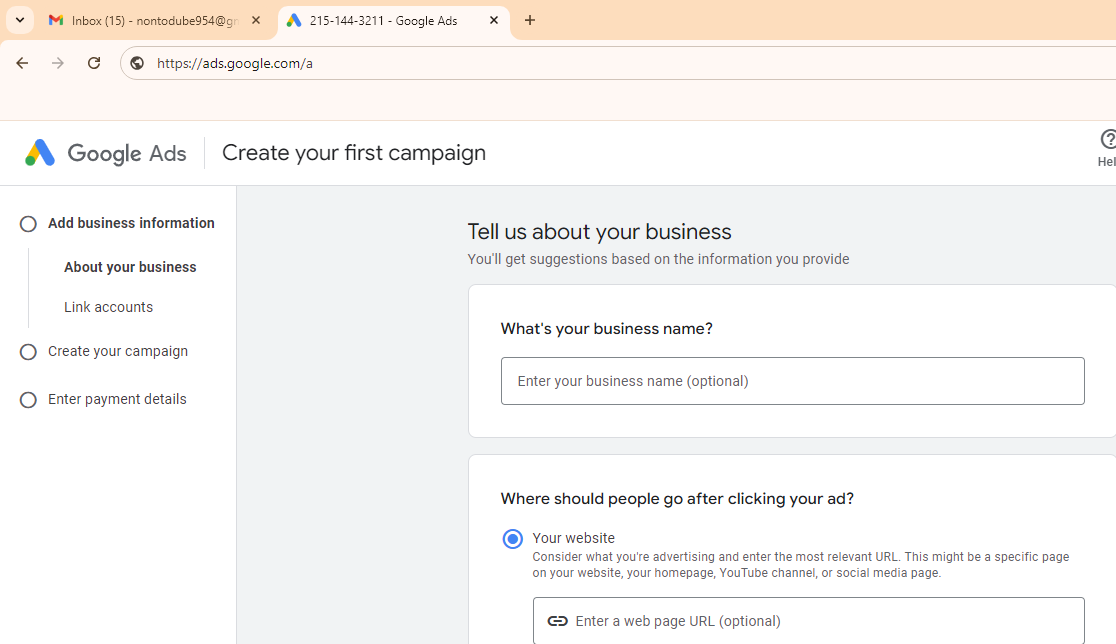This screenshot has height=644, width=1116.
Task: Reload the page
Action: (x=94, y=63)
